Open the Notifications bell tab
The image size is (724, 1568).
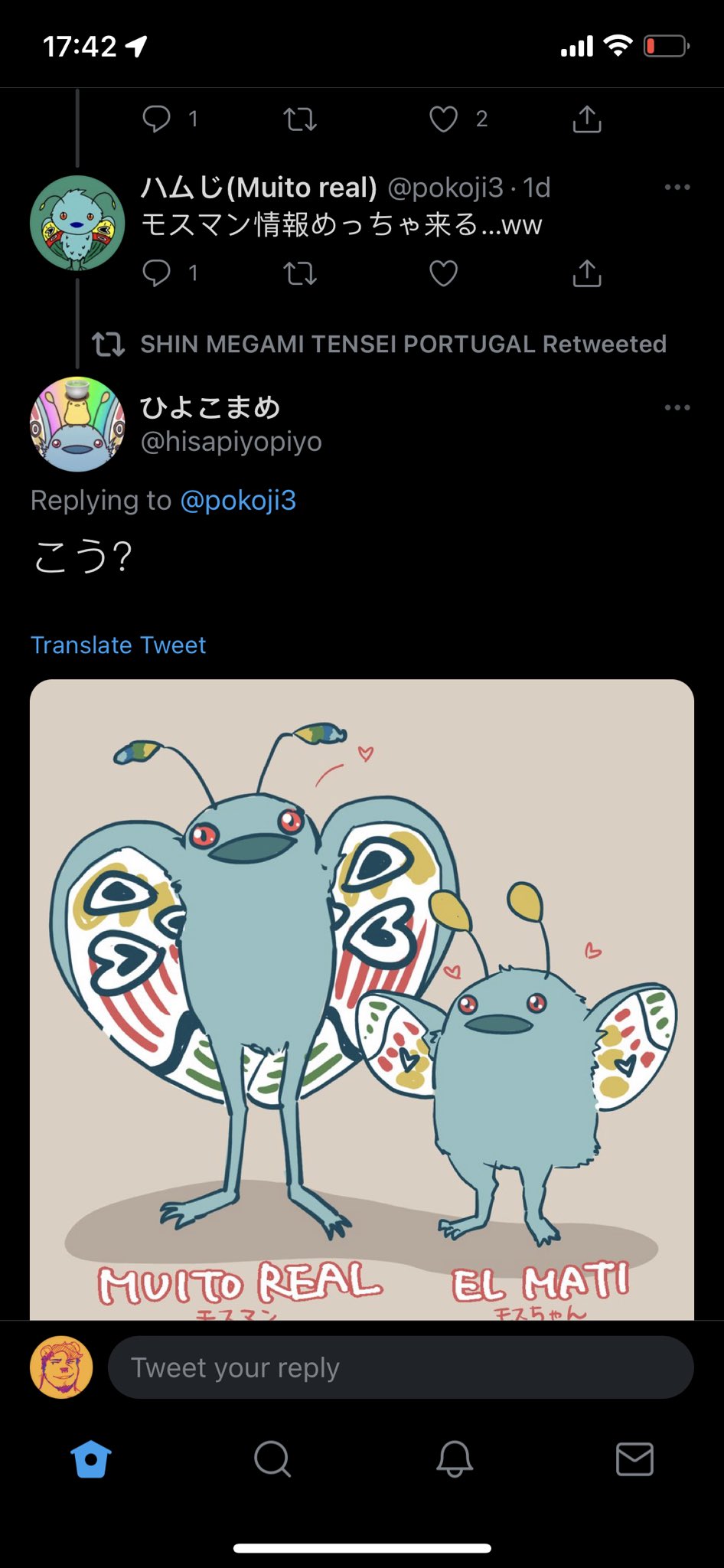tap(454, 1459)
